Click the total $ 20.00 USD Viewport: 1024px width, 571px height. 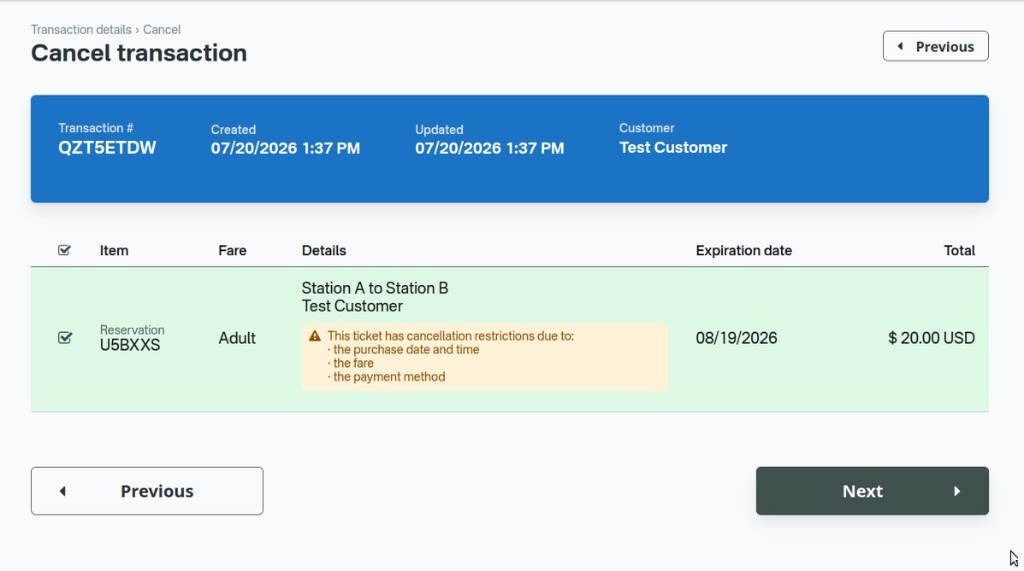tap(931, 338)
